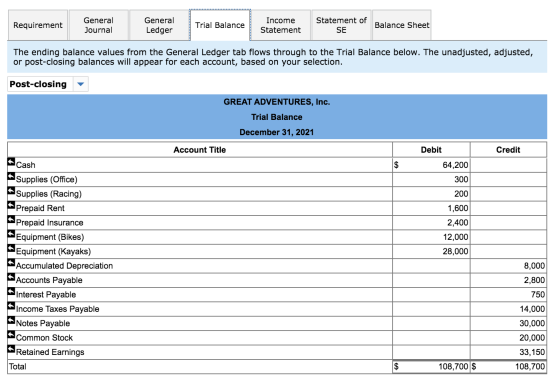Click the December 31, 2021 date heading

tap(277, 132)
